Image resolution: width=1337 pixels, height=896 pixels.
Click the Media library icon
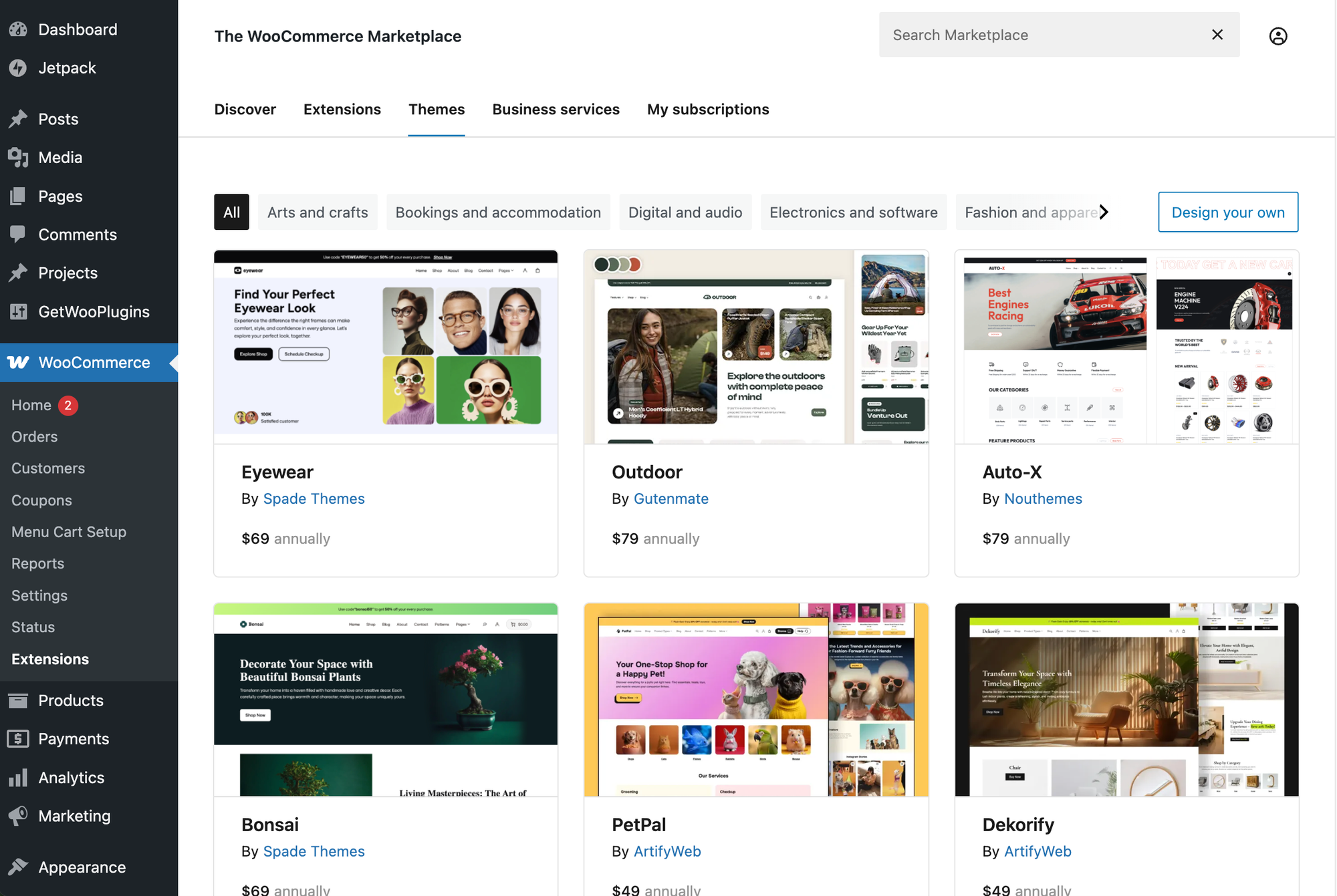[x=18, y=158]
